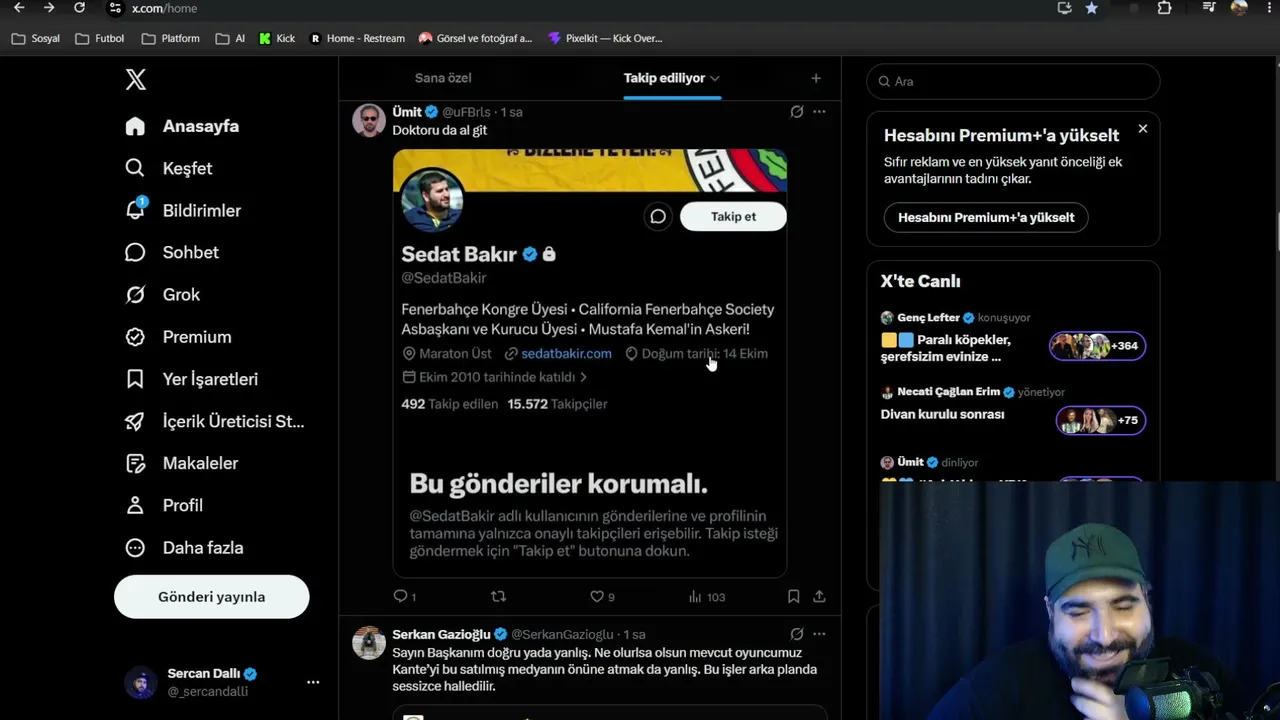The height and width of the screenshot is (720, 1280).
Task: Expand Daha fazla menu
Action: 184,547
